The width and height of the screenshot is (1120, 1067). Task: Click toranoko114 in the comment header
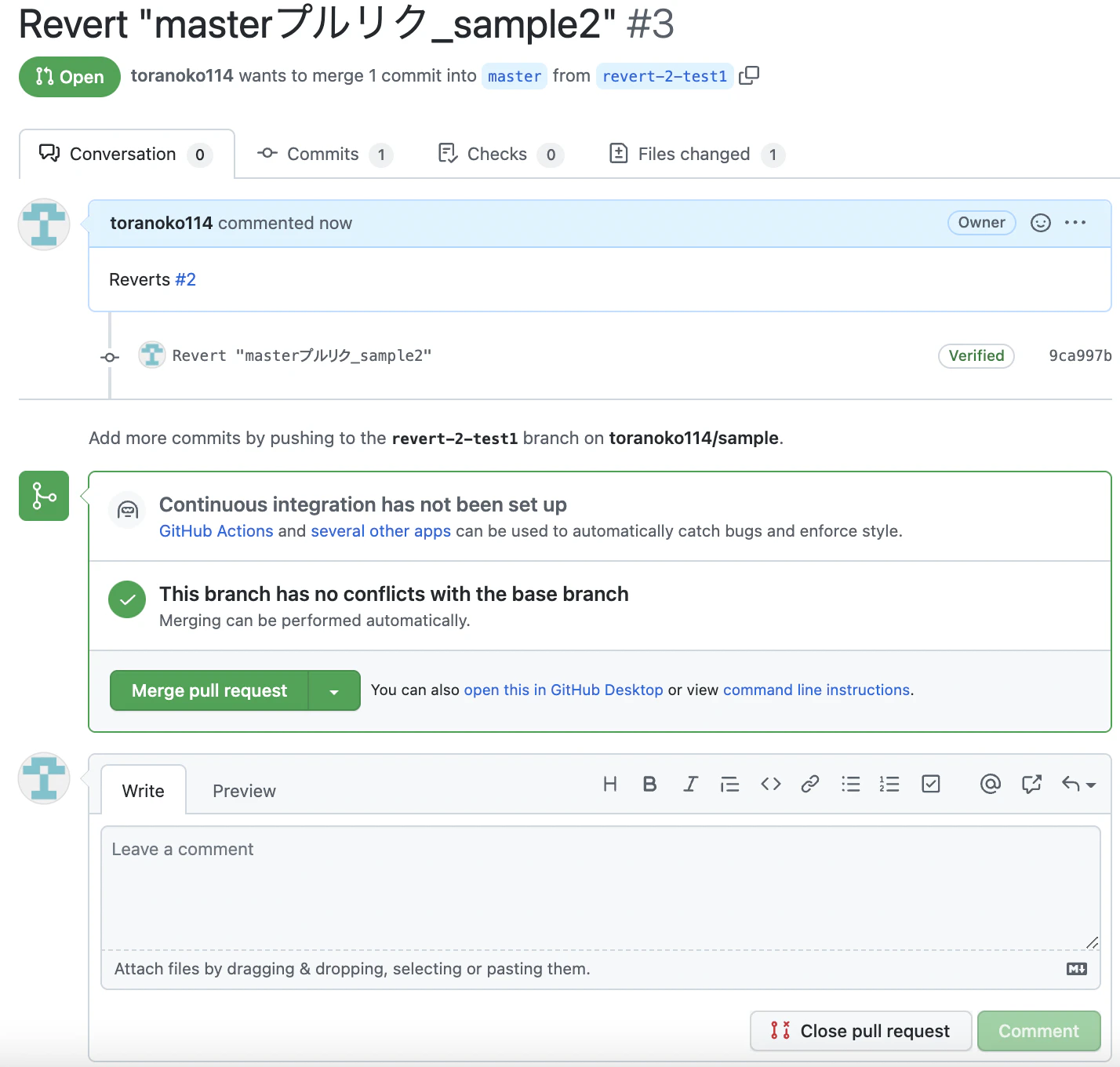pos(162,223)
